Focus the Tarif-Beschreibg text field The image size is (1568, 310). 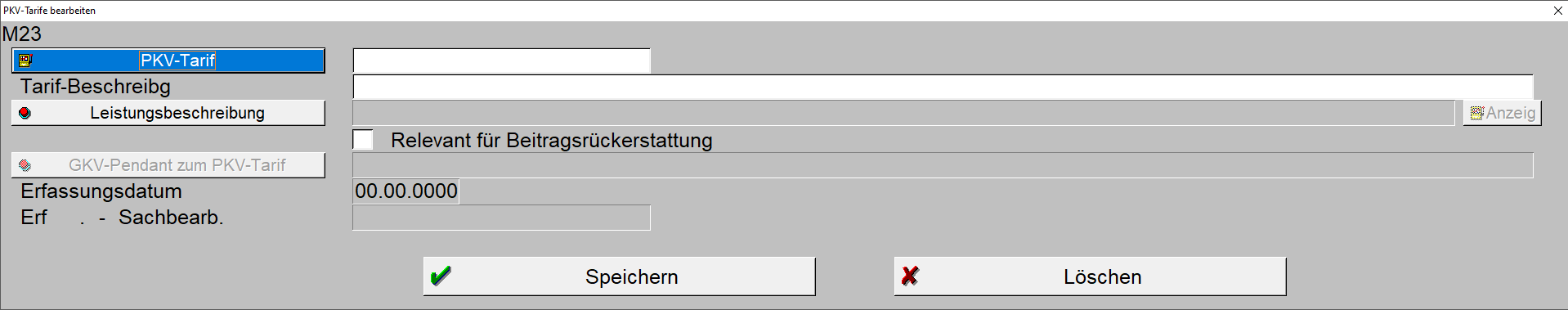click(x=943, y=87)
